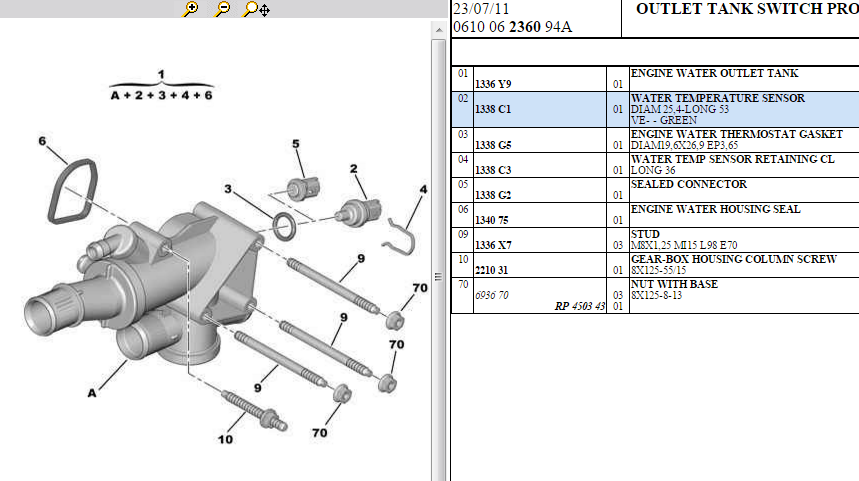Click NUT WITH BASE description
Viewport: 859px width, 481px height.
tap(674, 284)
